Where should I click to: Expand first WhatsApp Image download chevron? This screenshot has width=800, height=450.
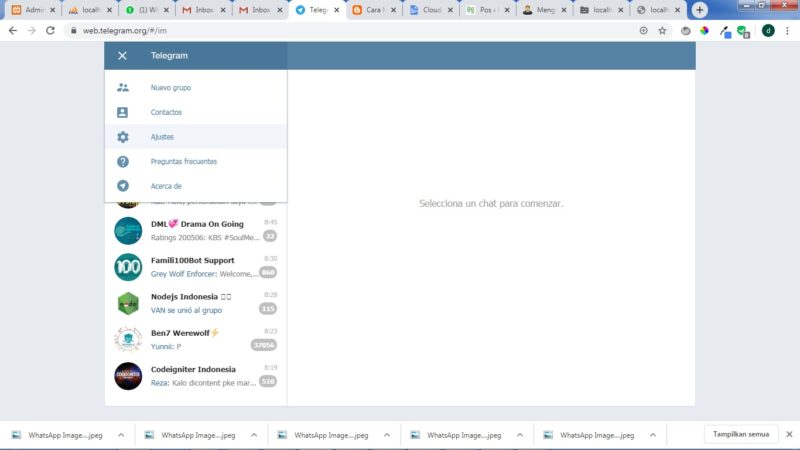tap(121, 435)
